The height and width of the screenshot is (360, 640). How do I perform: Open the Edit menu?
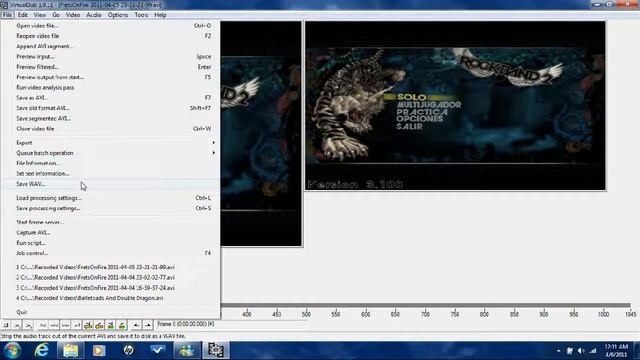(22, 15)
